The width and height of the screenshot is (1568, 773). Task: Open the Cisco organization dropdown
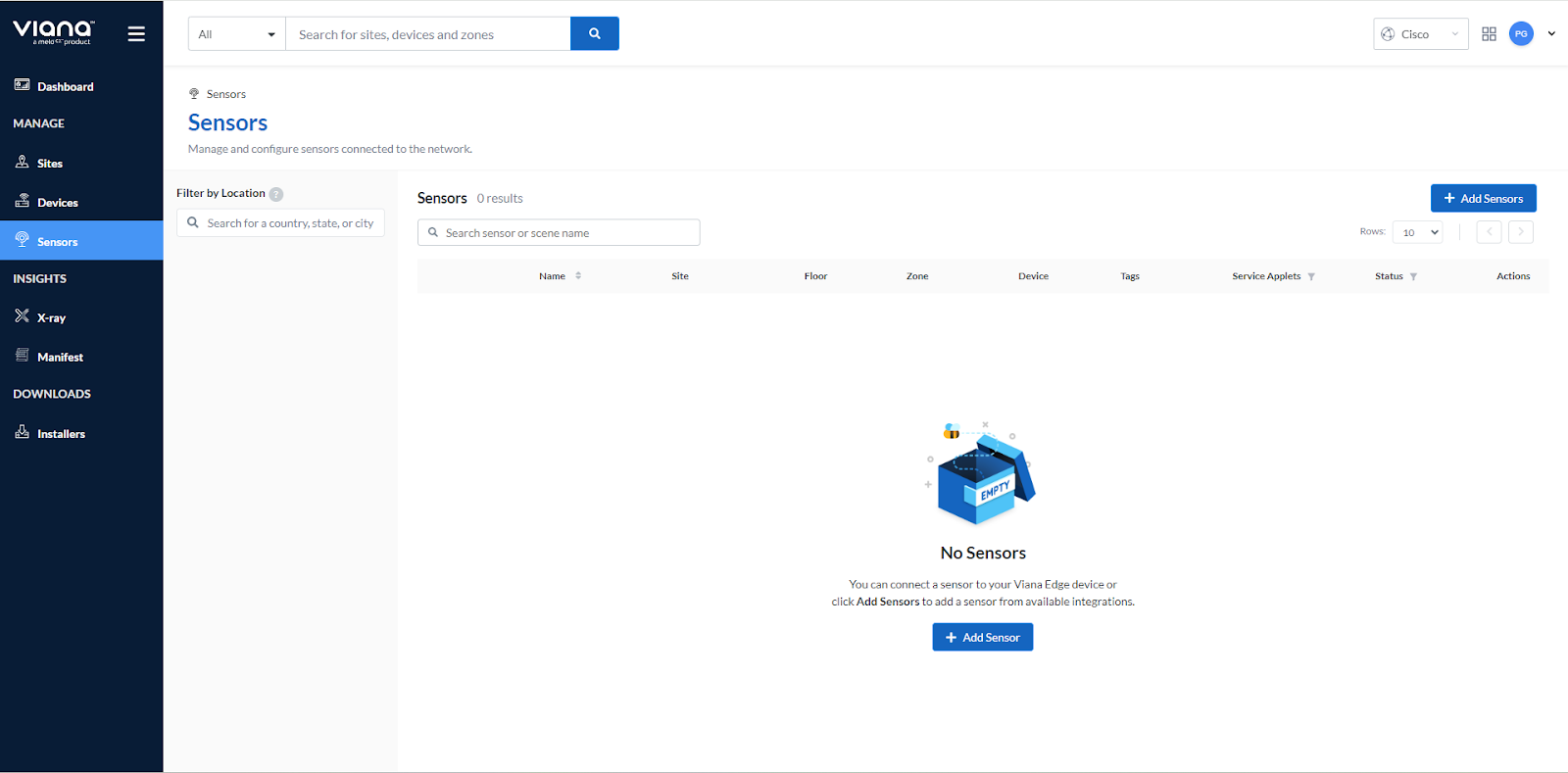(x=1420, y=34)
